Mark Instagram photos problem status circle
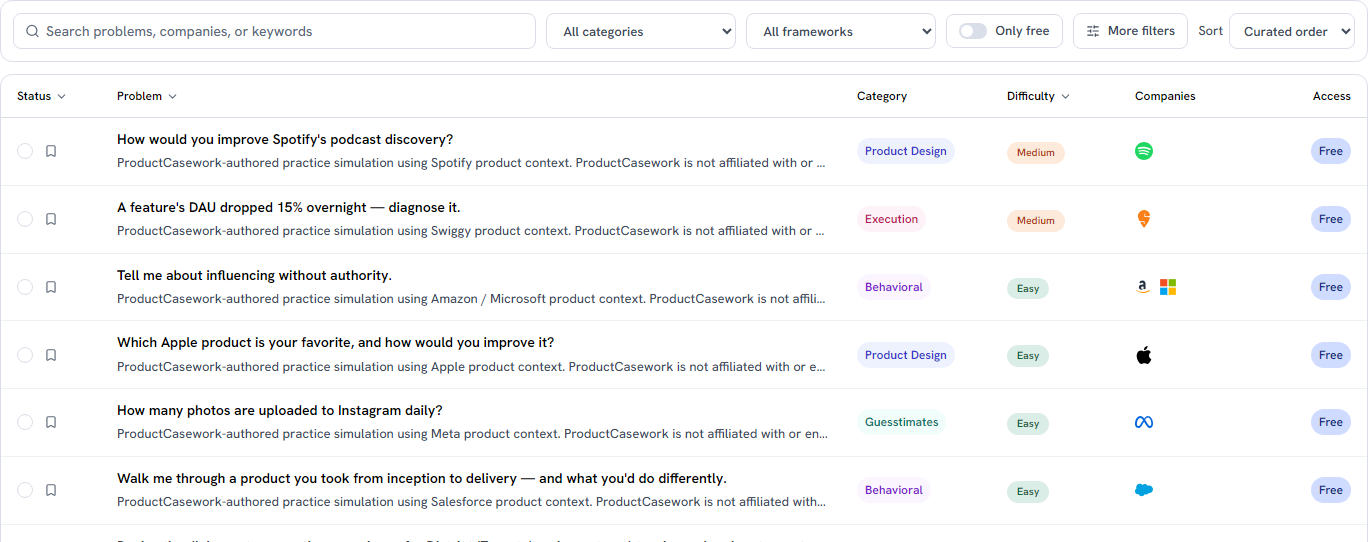The width and height of the screenshot is (1368, 542). click(x=25, y=422)
